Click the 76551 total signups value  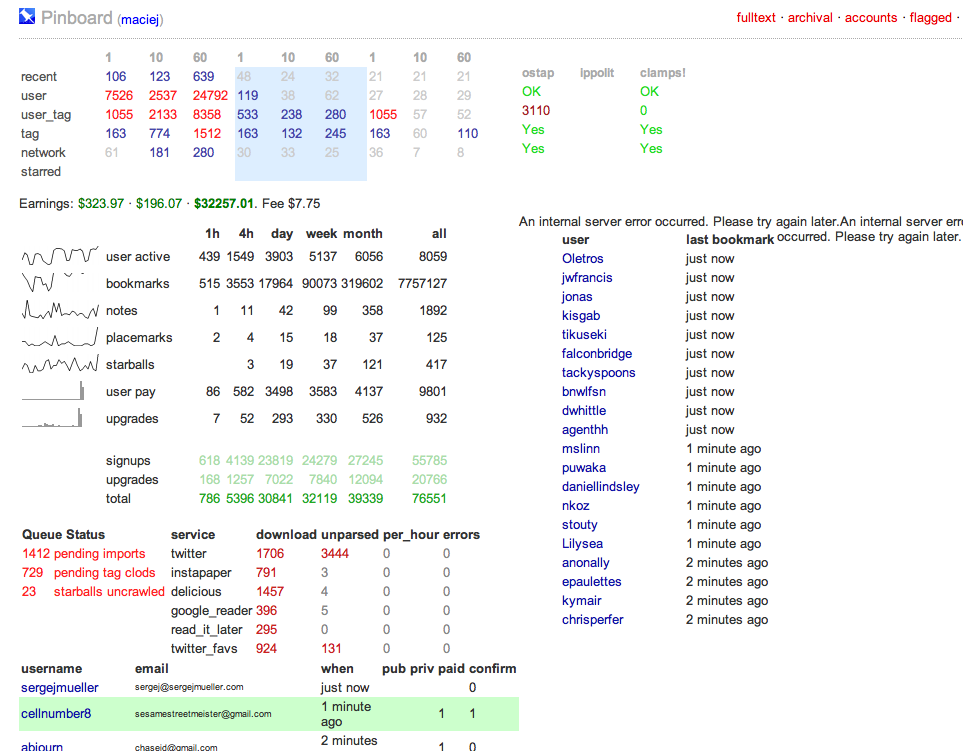429,499
